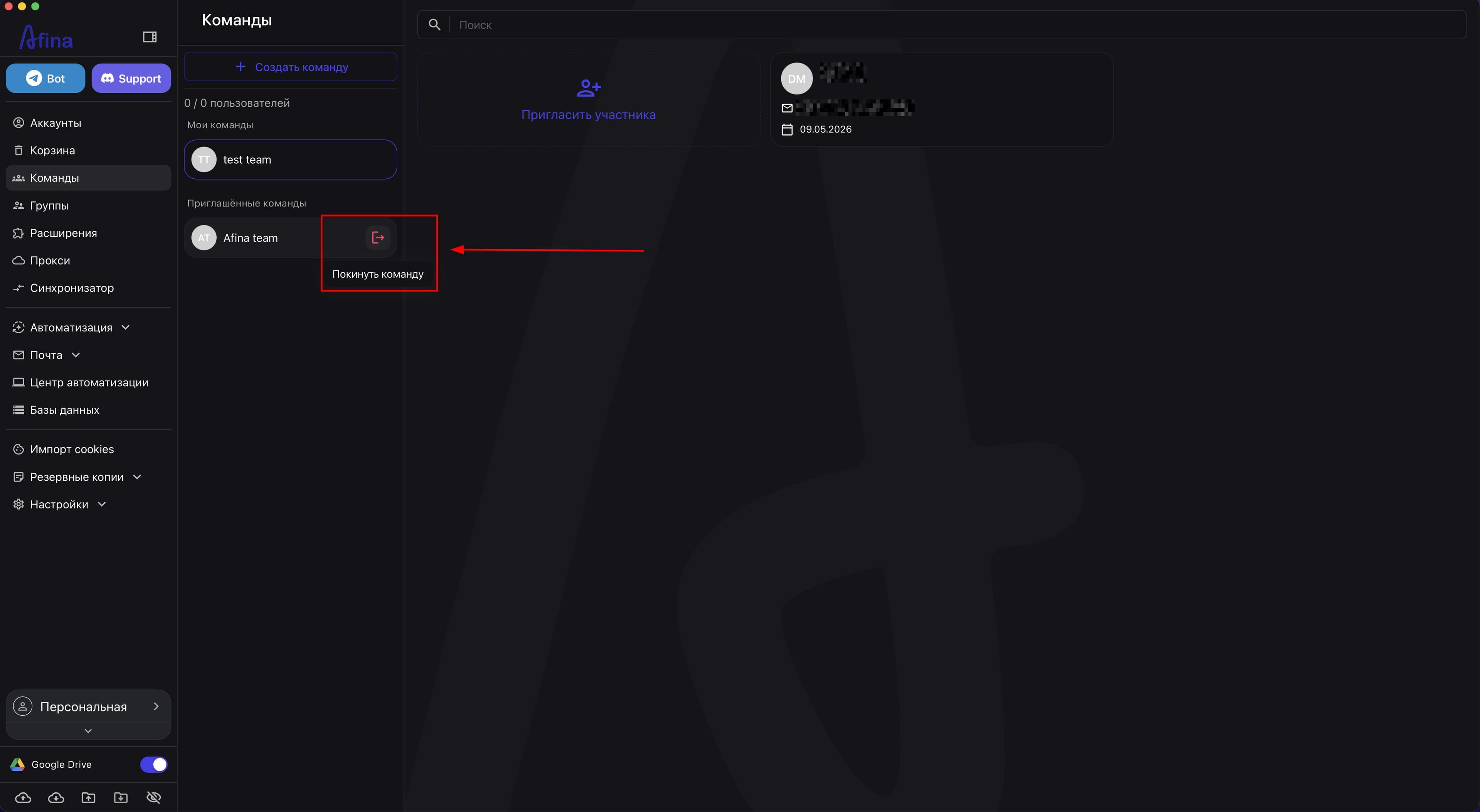Click the search magnifier icon

pyautogui.click(x=434, y=25)
